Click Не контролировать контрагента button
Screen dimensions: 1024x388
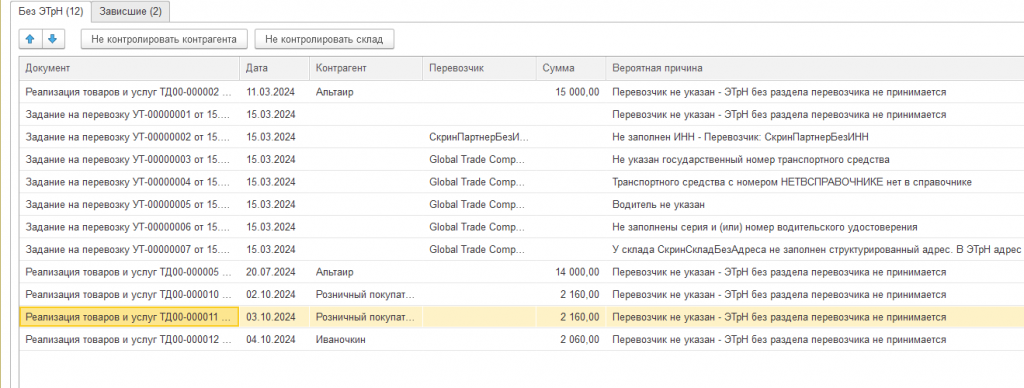[164, 39]
